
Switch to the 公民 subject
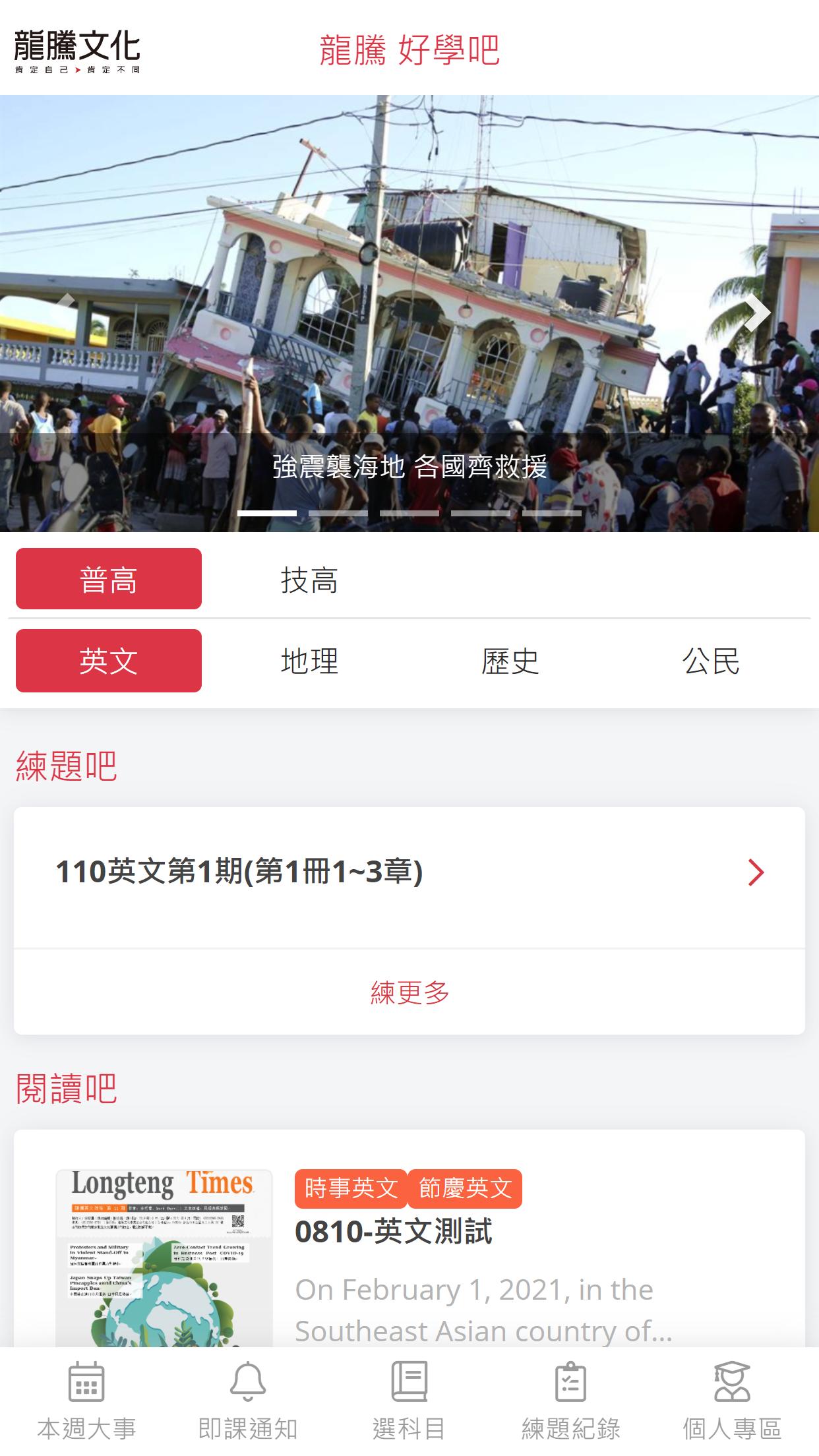point(711,661)
